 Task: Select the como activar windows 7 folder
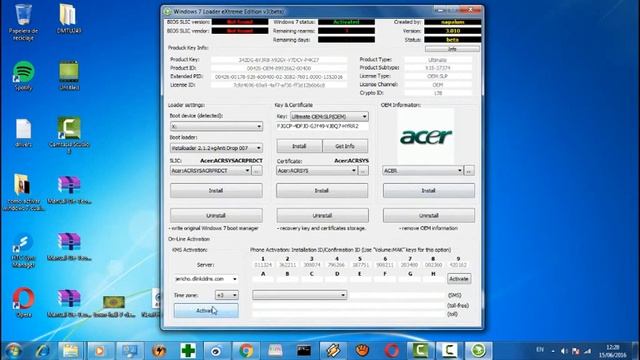pos(23,192)
